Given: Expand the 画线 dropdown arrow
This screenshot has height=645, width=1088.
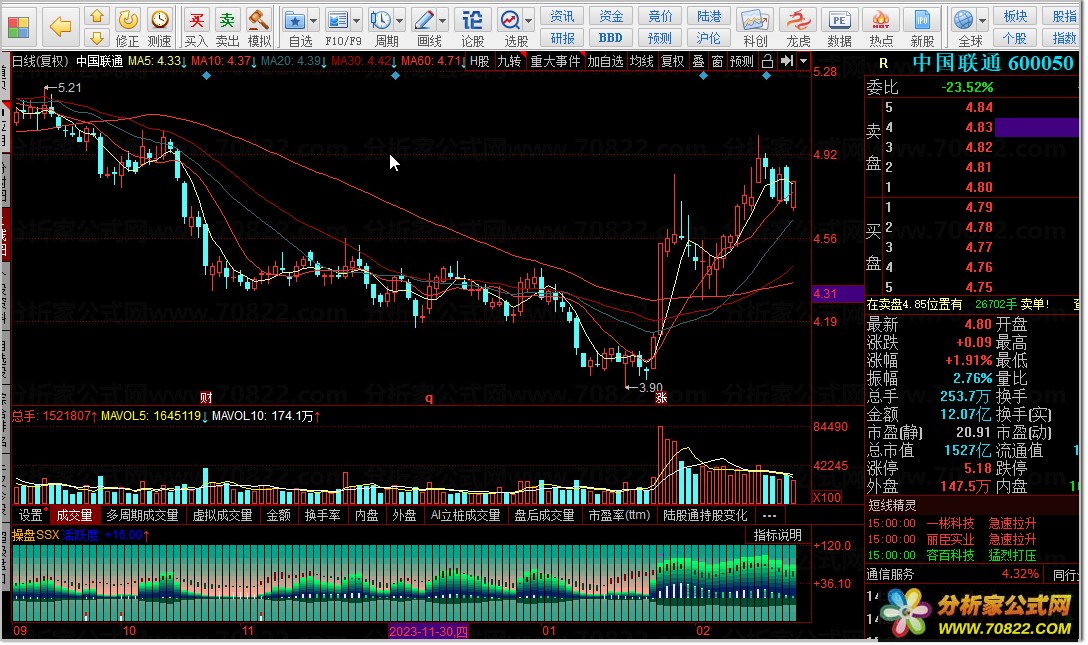Looking at the screenshot, I should tap(443, 21).
